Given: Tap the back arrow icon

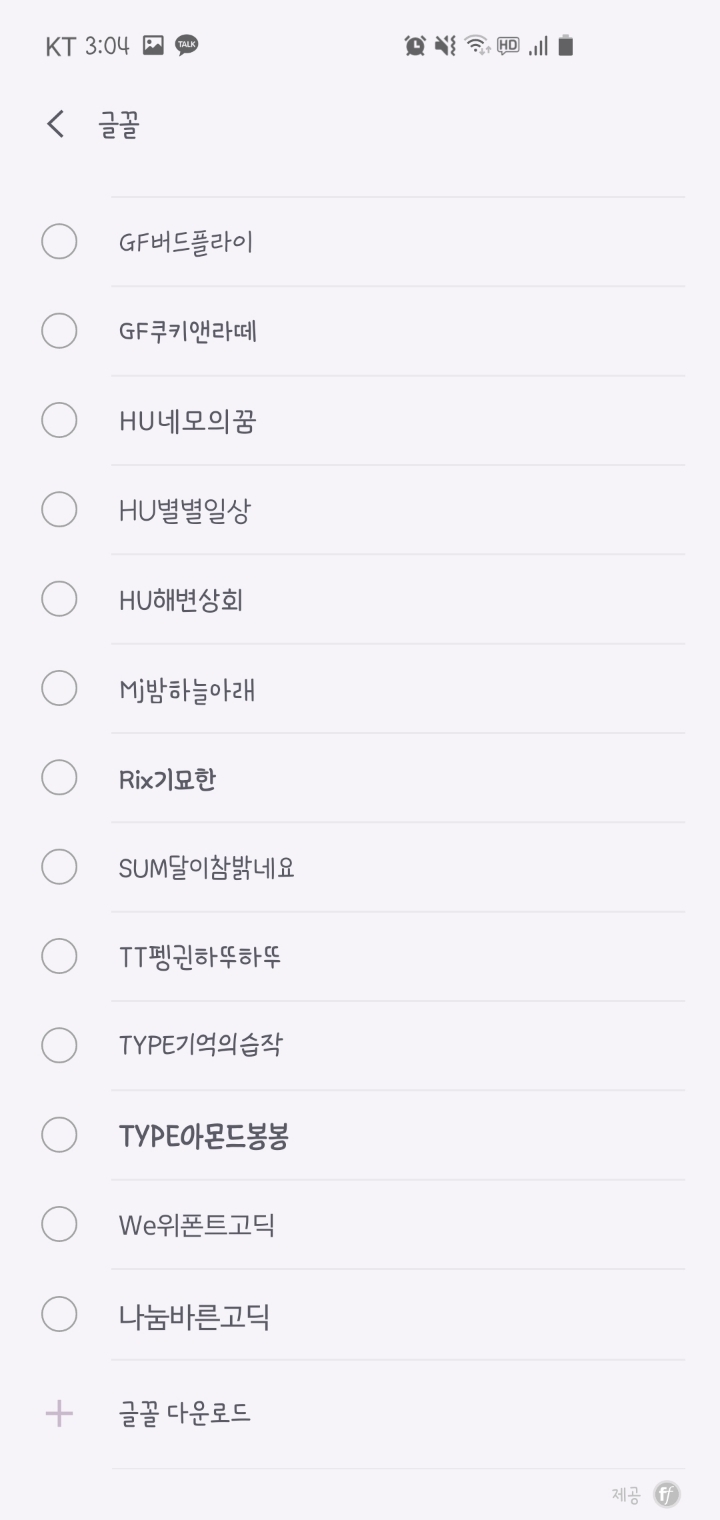Looking at the screenshot, I should tap(56, 125).
